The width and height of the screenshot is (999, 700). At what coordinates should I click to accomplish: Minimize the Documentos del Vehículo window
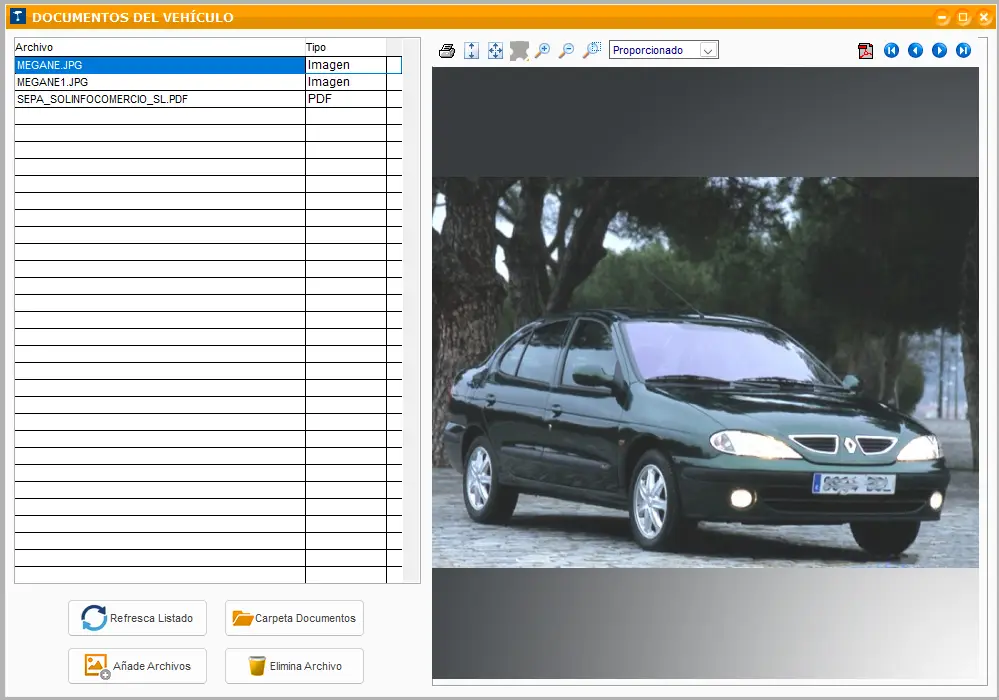coord(943,17)
